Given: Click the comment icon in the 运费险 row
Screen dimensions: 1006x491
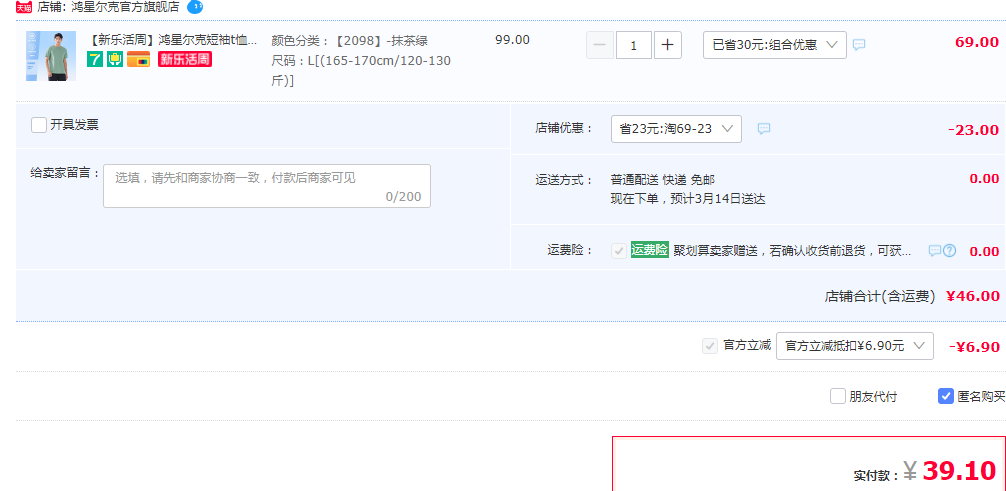Looking at the screenshot, I should 935,250.
